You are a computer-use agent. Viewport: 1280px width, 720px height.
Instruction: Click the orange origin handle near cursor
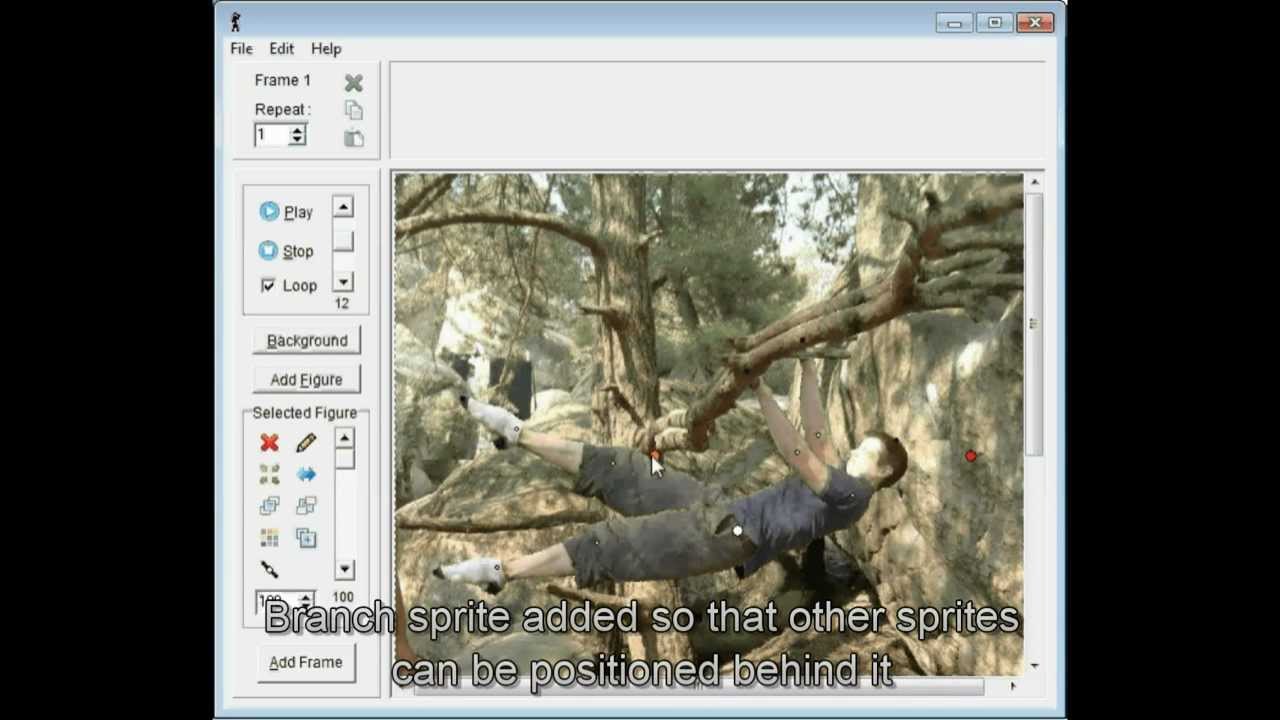click(x=656, y=456)
